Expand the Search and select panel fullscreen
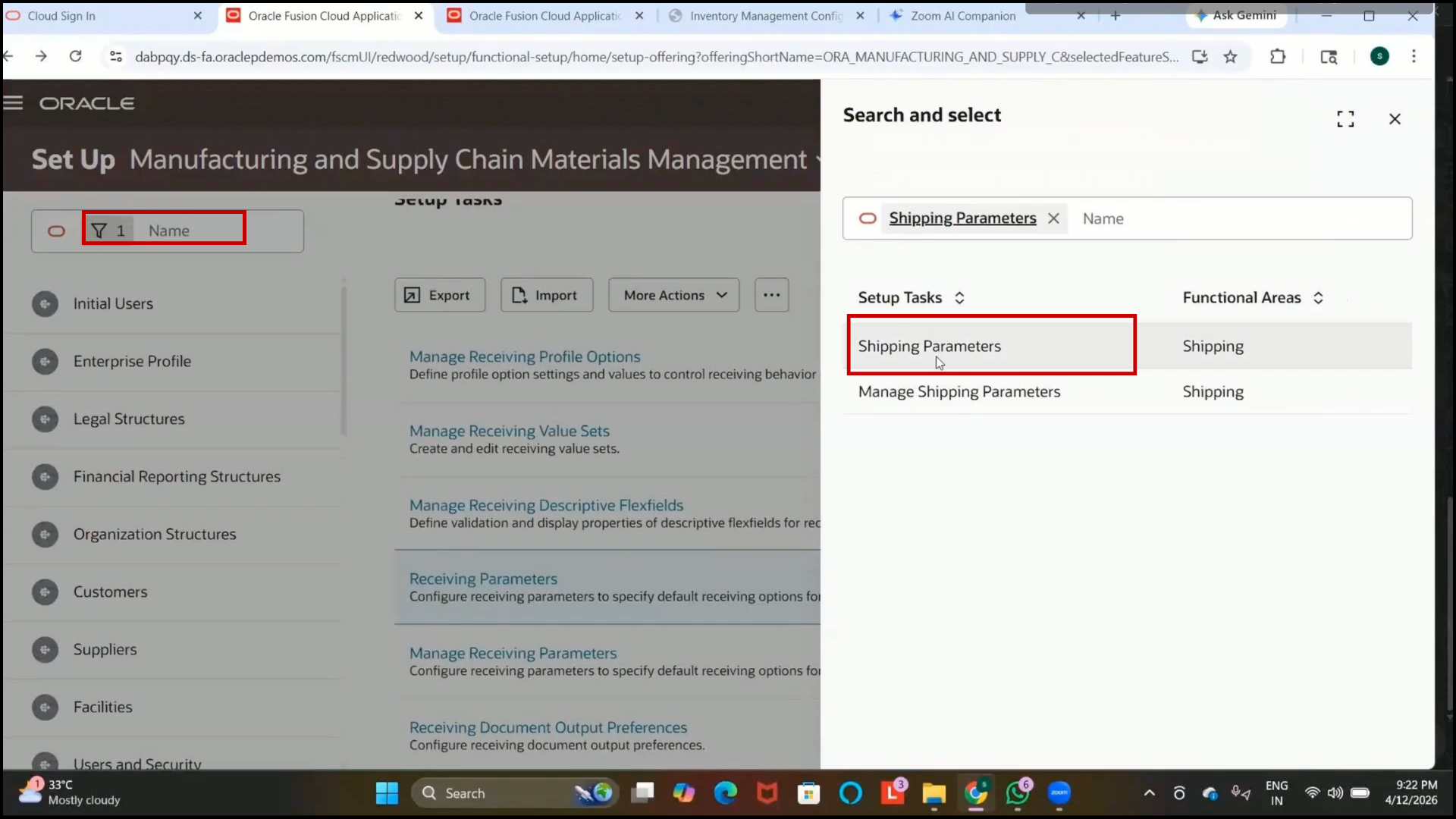This screenshot has height=819, width=1456. [1345, 119]
